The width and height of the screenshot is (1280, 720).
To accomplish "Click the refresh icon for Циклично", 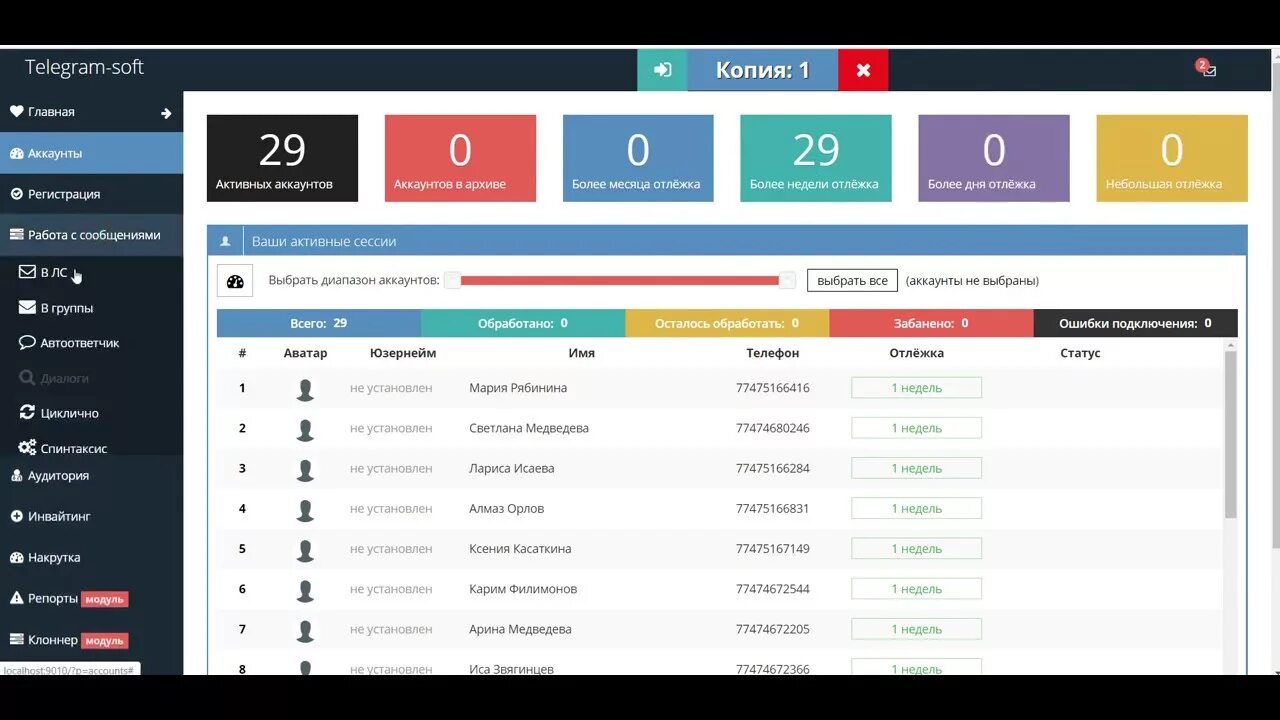I will [28, 413].
